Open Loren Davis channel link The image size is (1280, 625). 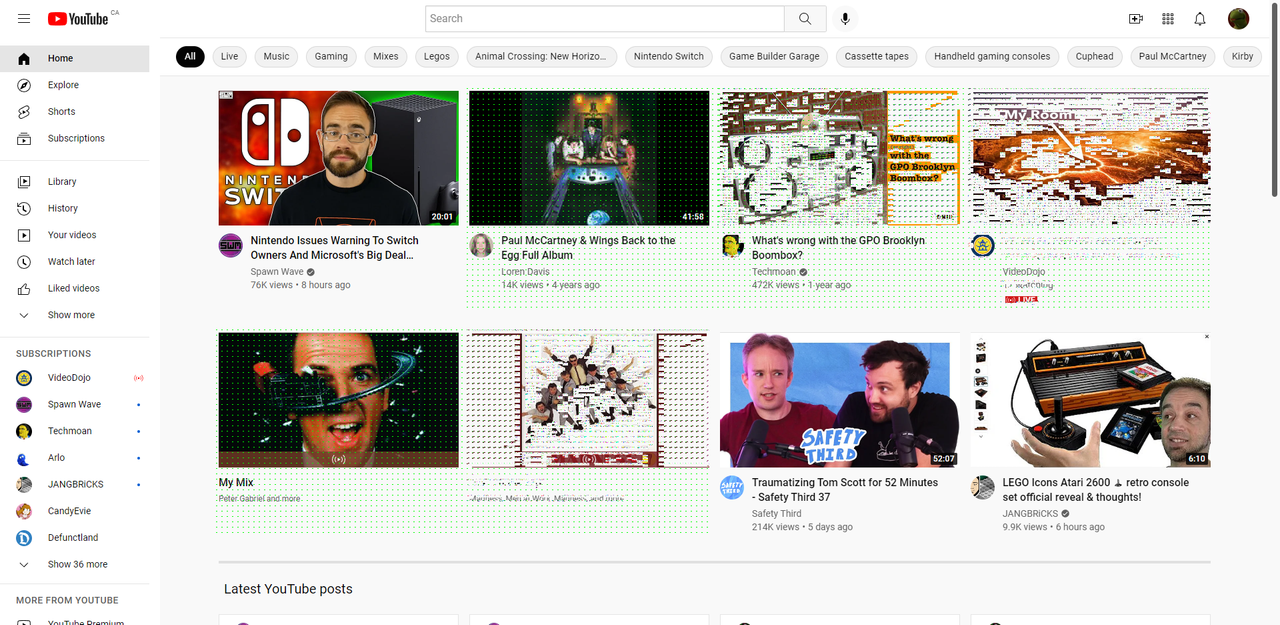click(527, 272)
